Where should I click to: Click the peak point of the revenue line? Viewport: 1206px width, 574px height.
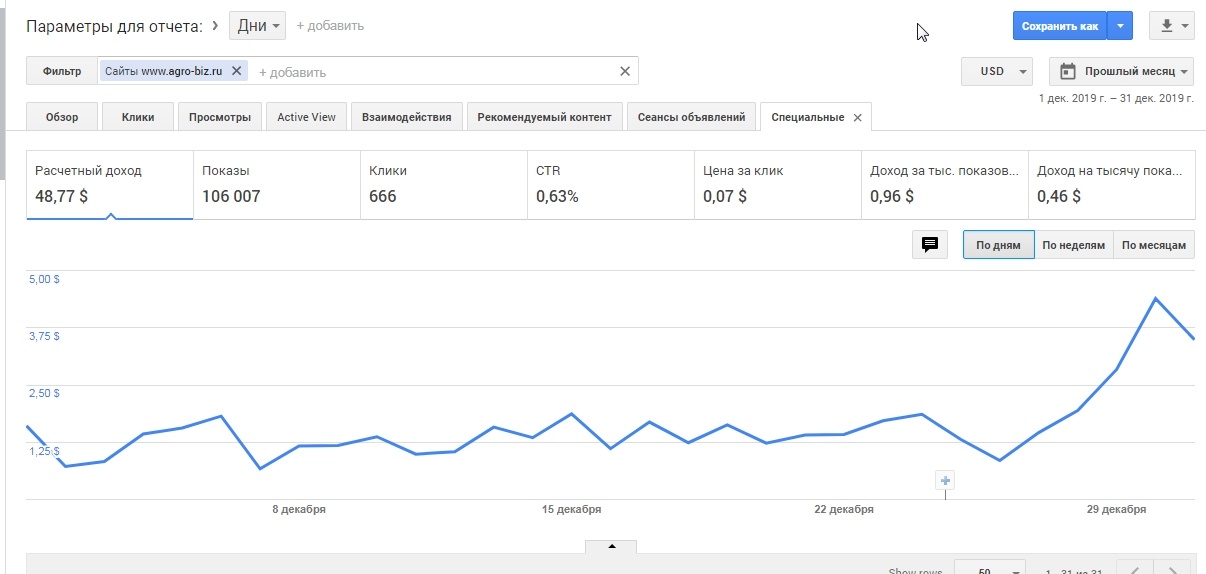click(1155, 298)
